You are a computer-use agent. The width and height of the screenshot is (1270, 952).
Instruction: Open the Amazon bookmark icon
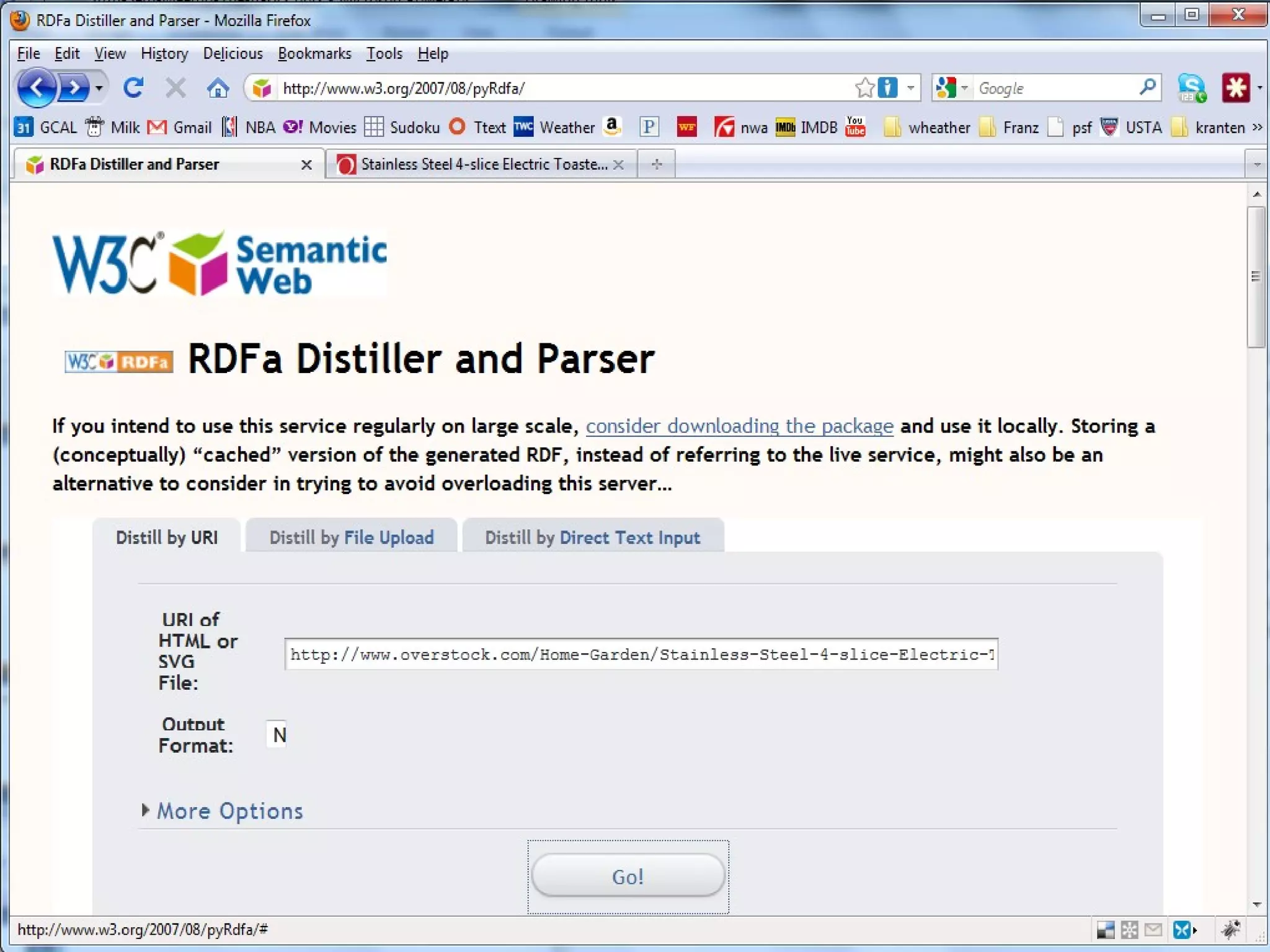[x=612, y=127]
